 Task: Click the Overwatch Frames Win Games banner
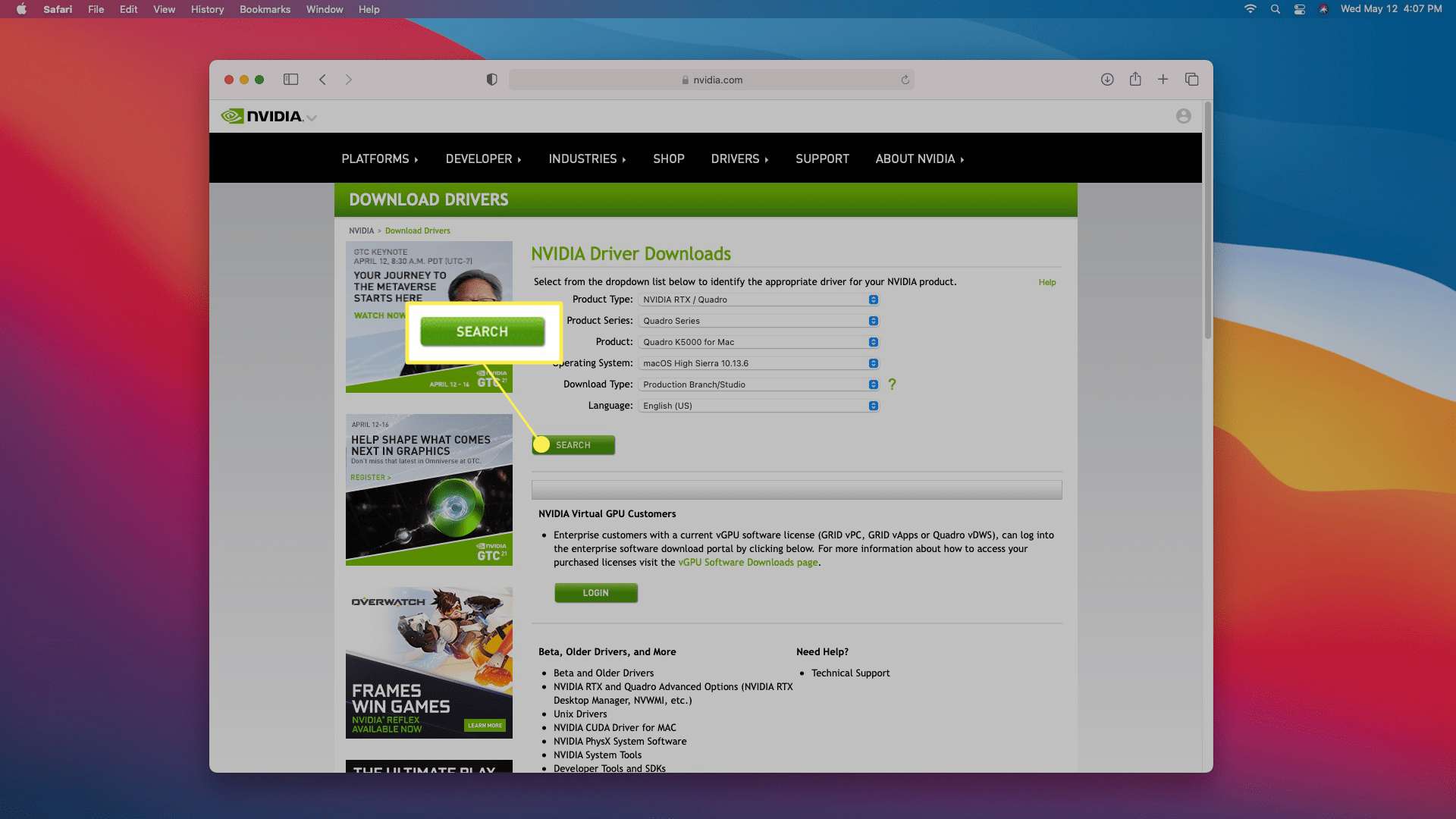coord(429,663)
